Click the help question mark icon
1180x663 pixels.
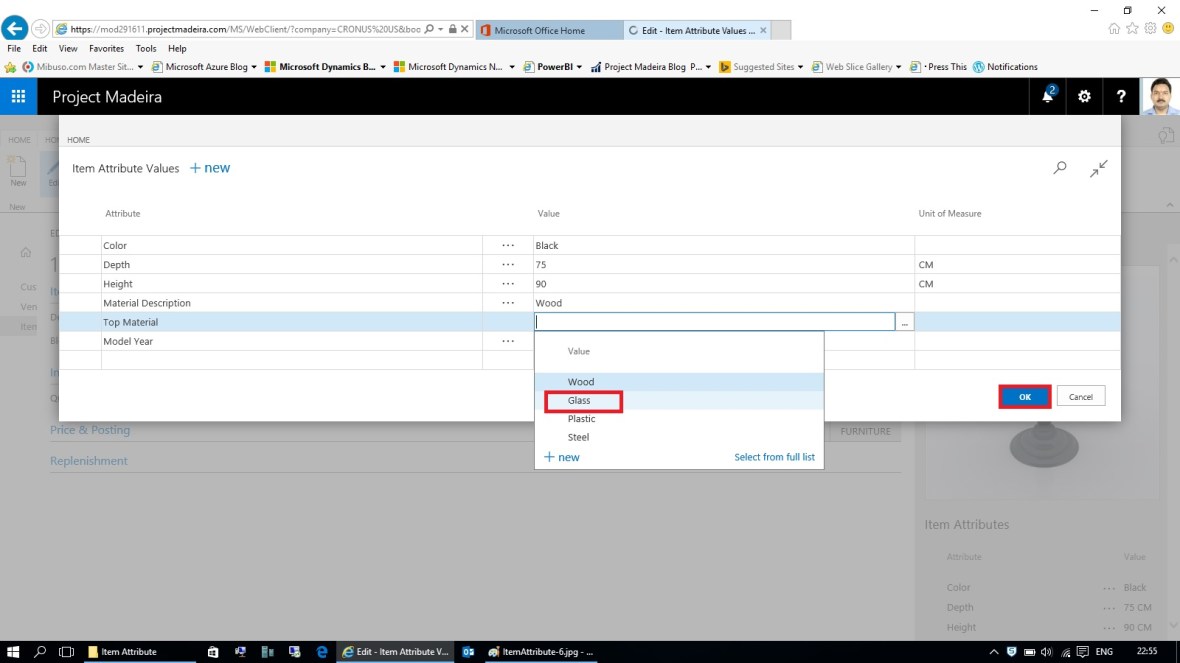(x=1121, y=97)
